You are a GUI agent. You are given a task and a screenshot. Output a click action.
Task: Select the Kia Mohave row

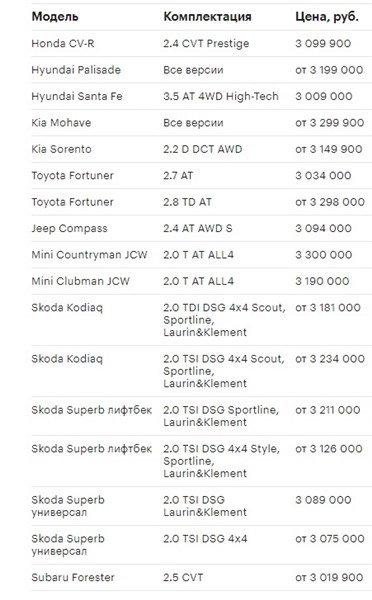201,123
